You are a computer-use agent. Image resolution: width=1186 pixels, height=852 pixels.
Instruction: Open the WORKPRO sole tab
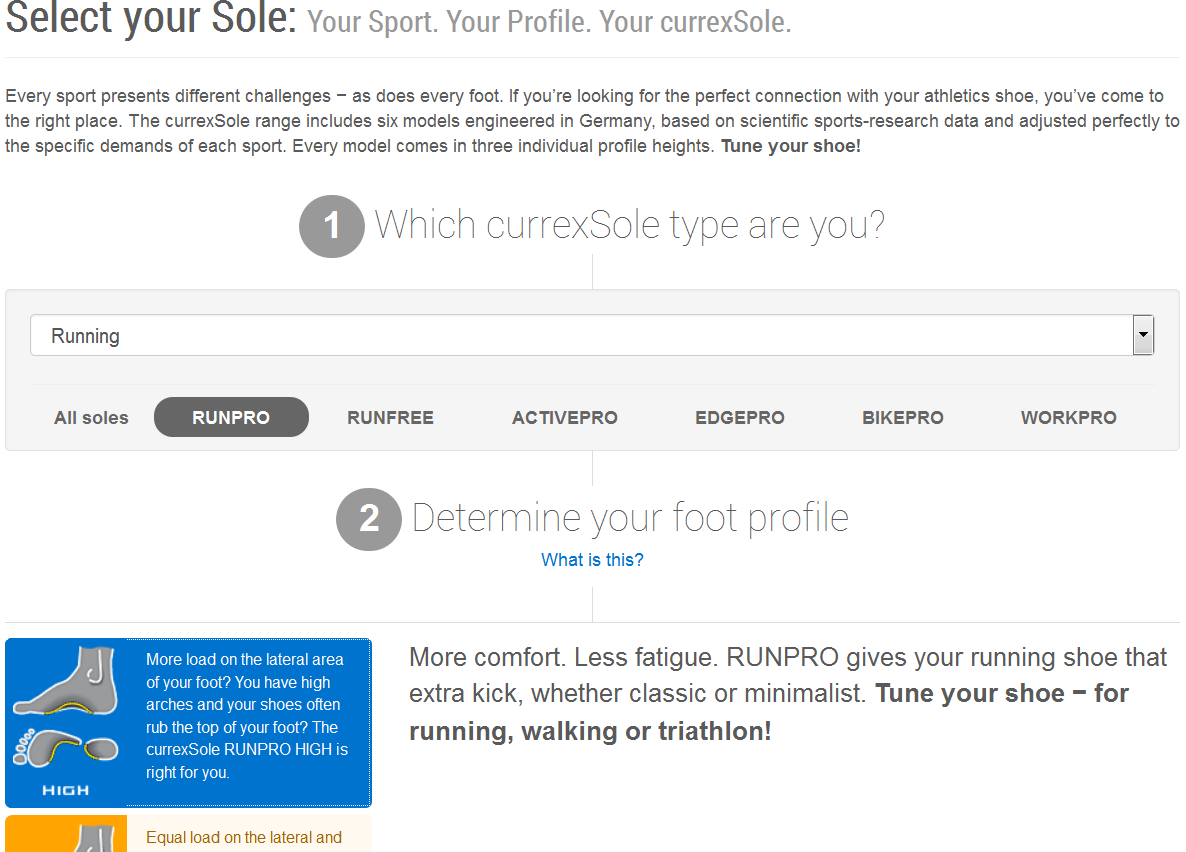[x=1068, y=418]
